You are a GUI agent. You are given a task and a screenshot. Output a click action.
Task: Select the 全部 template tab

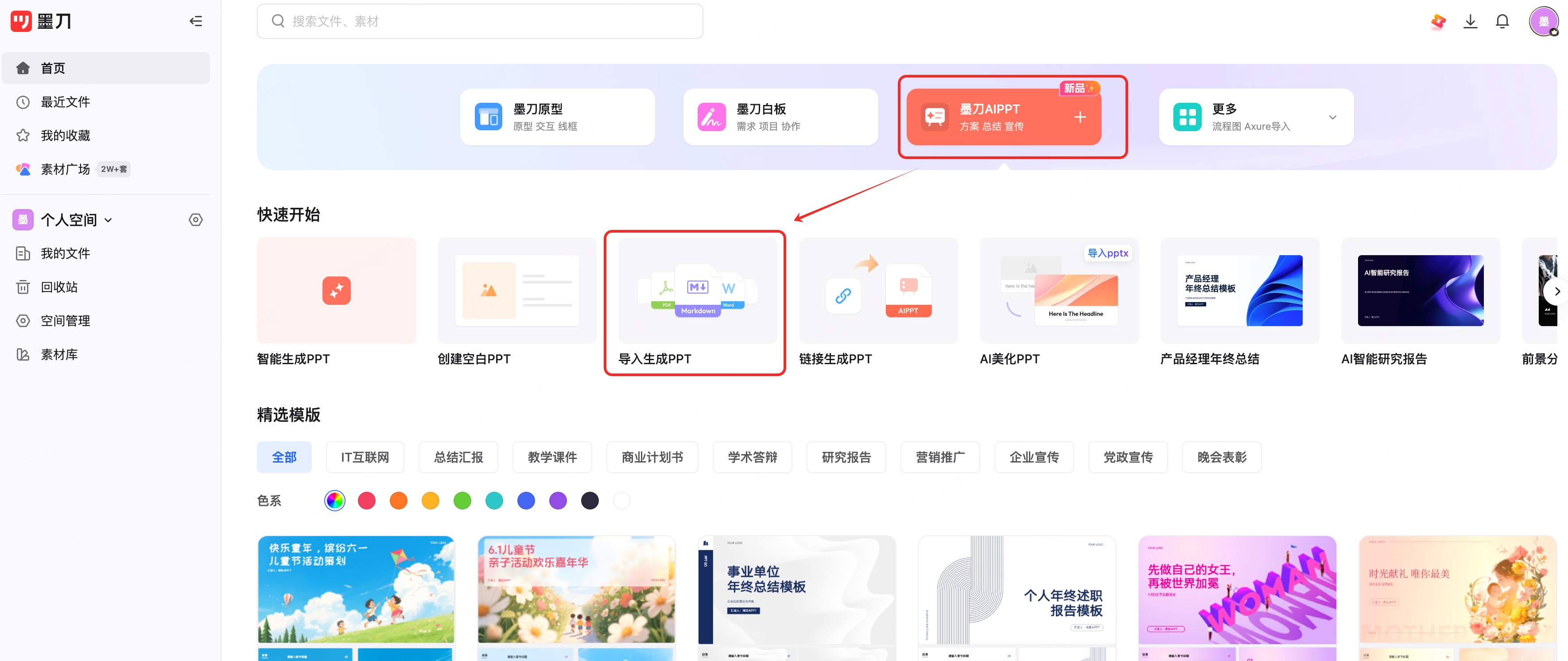pyautogui.click(x=283, y=457)
